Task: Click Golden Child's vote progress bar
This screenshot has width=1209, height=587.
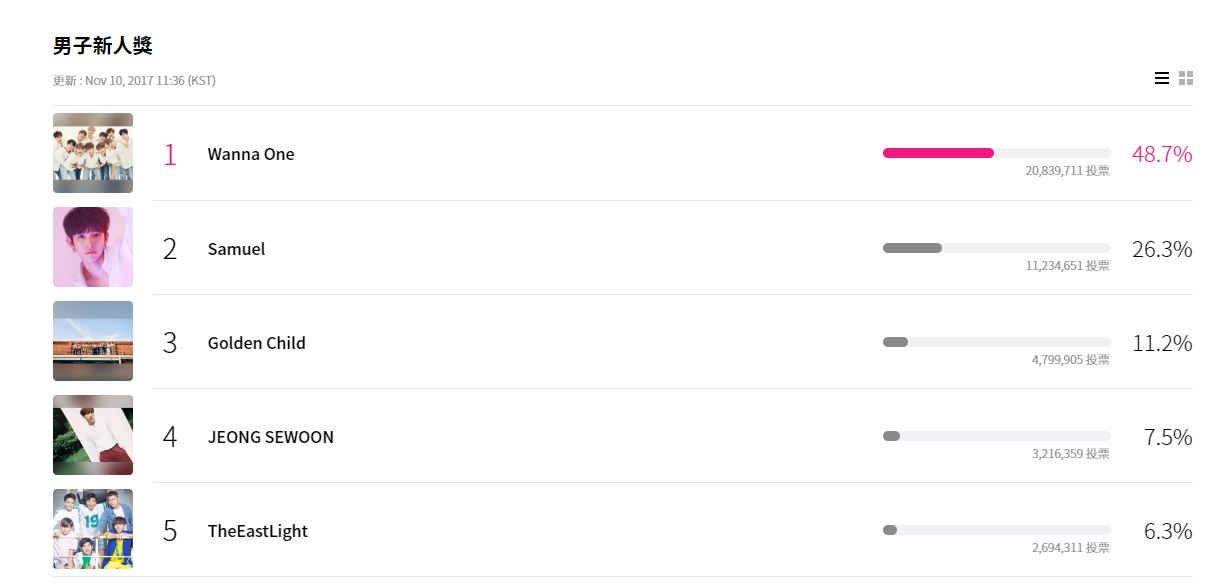Action: (997, 342)
